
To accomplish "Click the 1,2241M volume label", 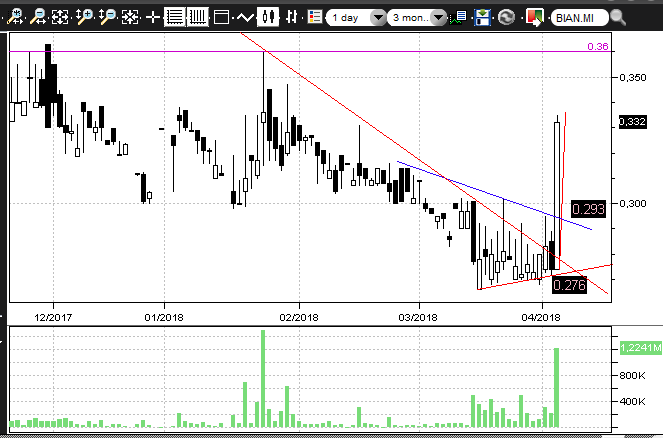I will pyautogui.click(x=641, y=348).
